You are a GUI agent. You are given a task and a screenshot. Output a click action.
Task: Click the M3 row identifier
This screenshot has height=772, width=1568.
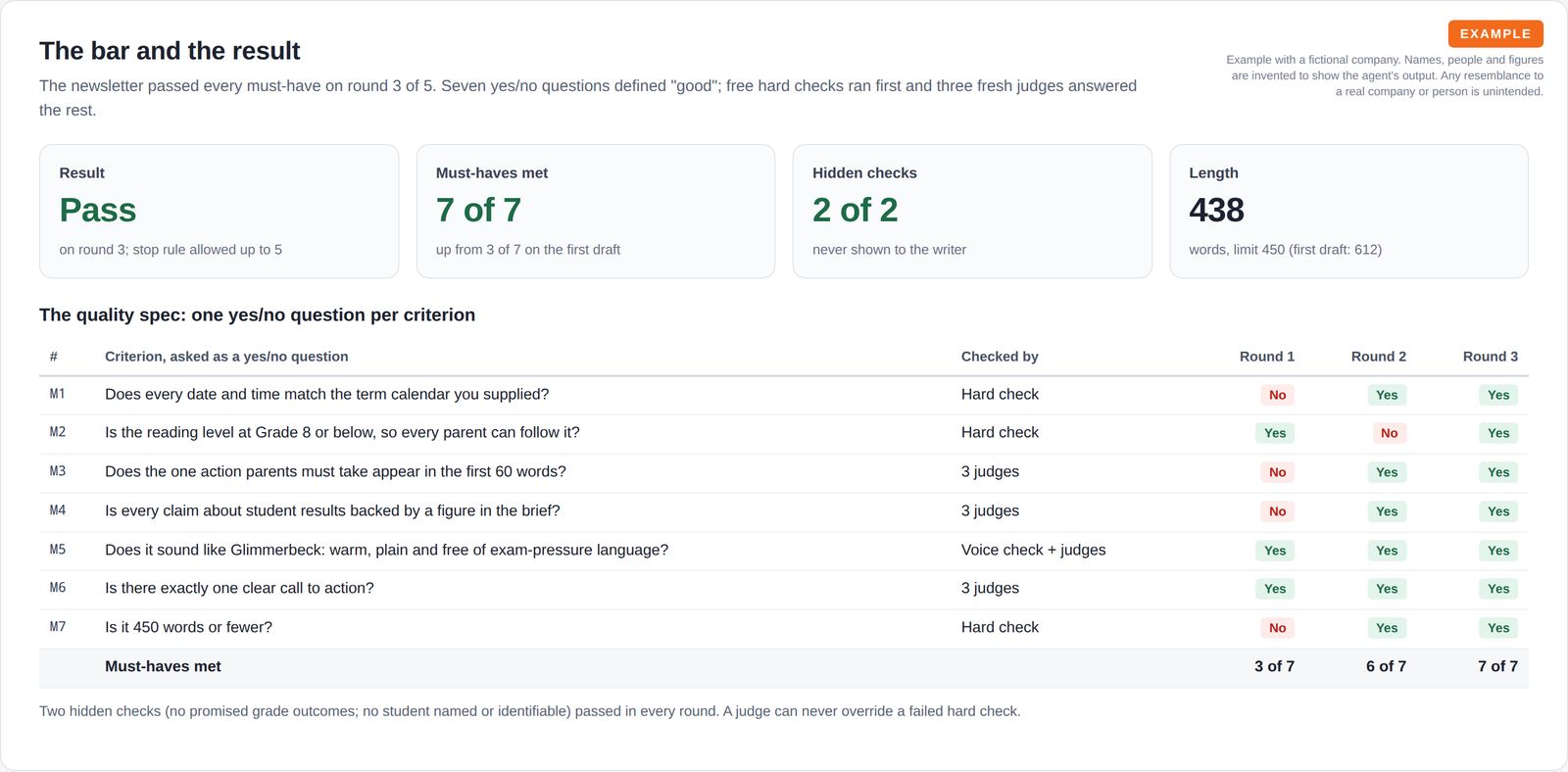click(58, 471)
